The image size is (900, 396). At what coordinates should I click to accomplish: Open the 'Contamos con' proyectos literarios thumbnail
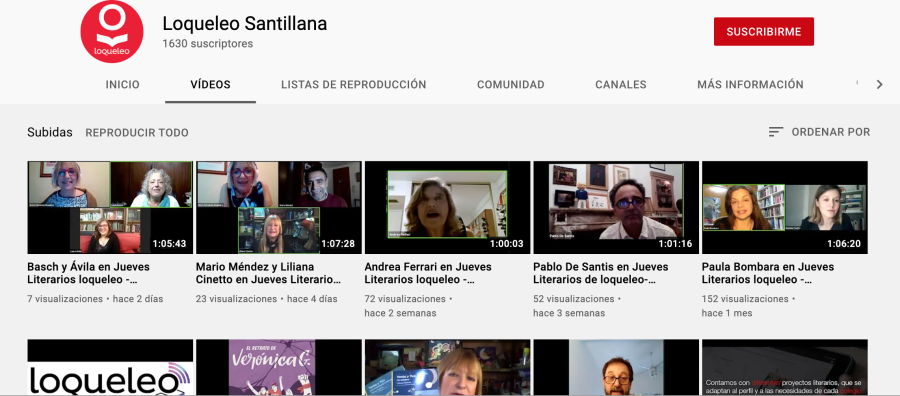[x=785, y=367]
